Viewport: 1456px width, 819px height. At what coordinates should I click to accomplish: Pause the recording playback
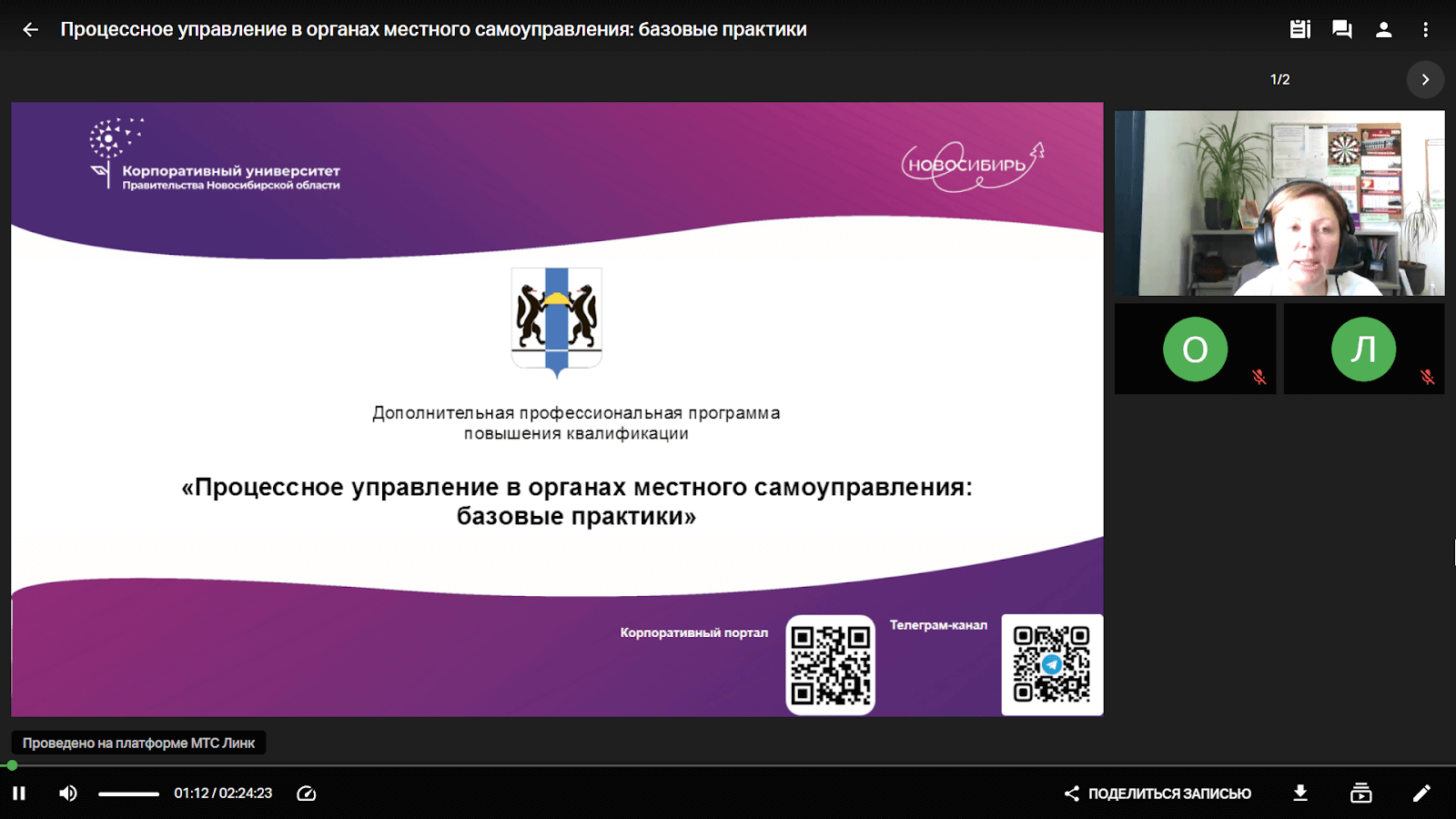(x=19, y=794)
